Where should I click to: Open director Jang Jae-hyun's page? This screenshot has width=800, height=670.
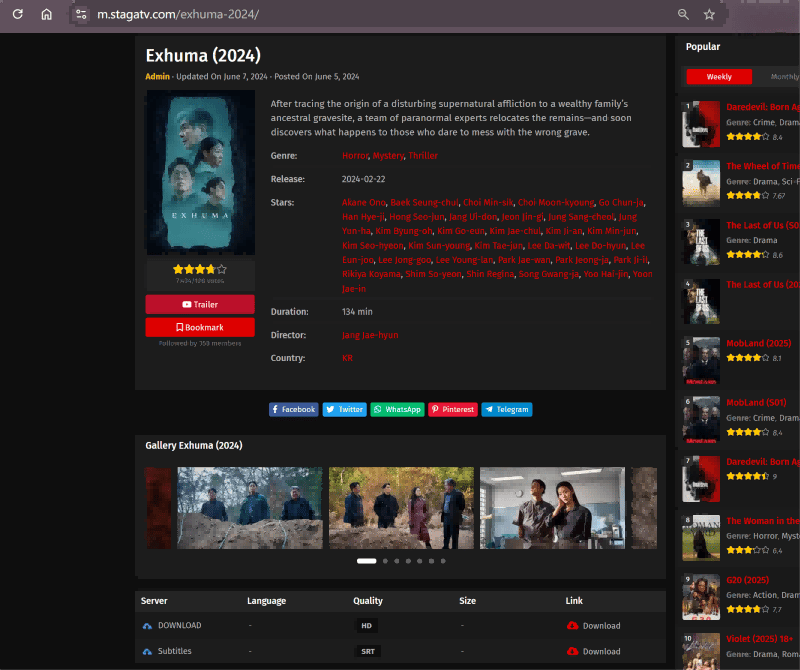[x=370, y=335]
